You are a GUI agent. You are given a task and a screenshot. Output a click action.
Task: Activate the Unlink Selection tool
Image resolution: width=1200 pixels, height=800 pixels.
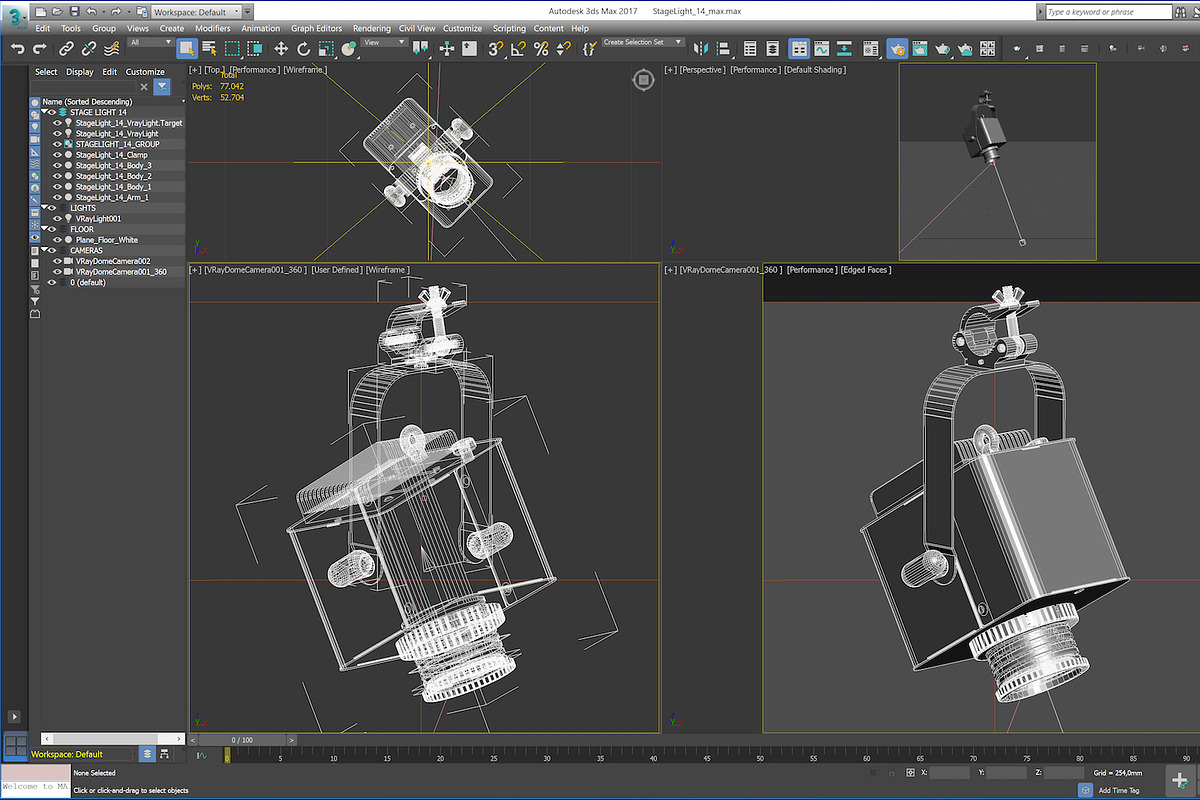click(89, 48)
